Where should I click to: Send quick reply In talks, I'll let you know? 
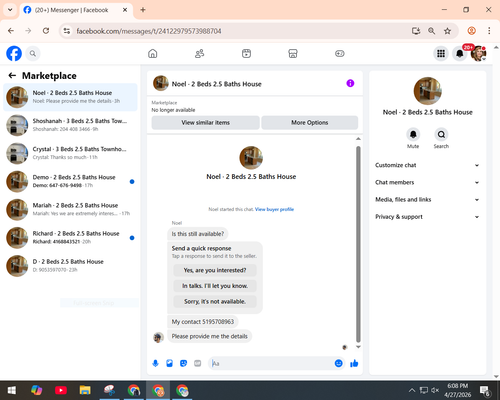pos(215,286)
